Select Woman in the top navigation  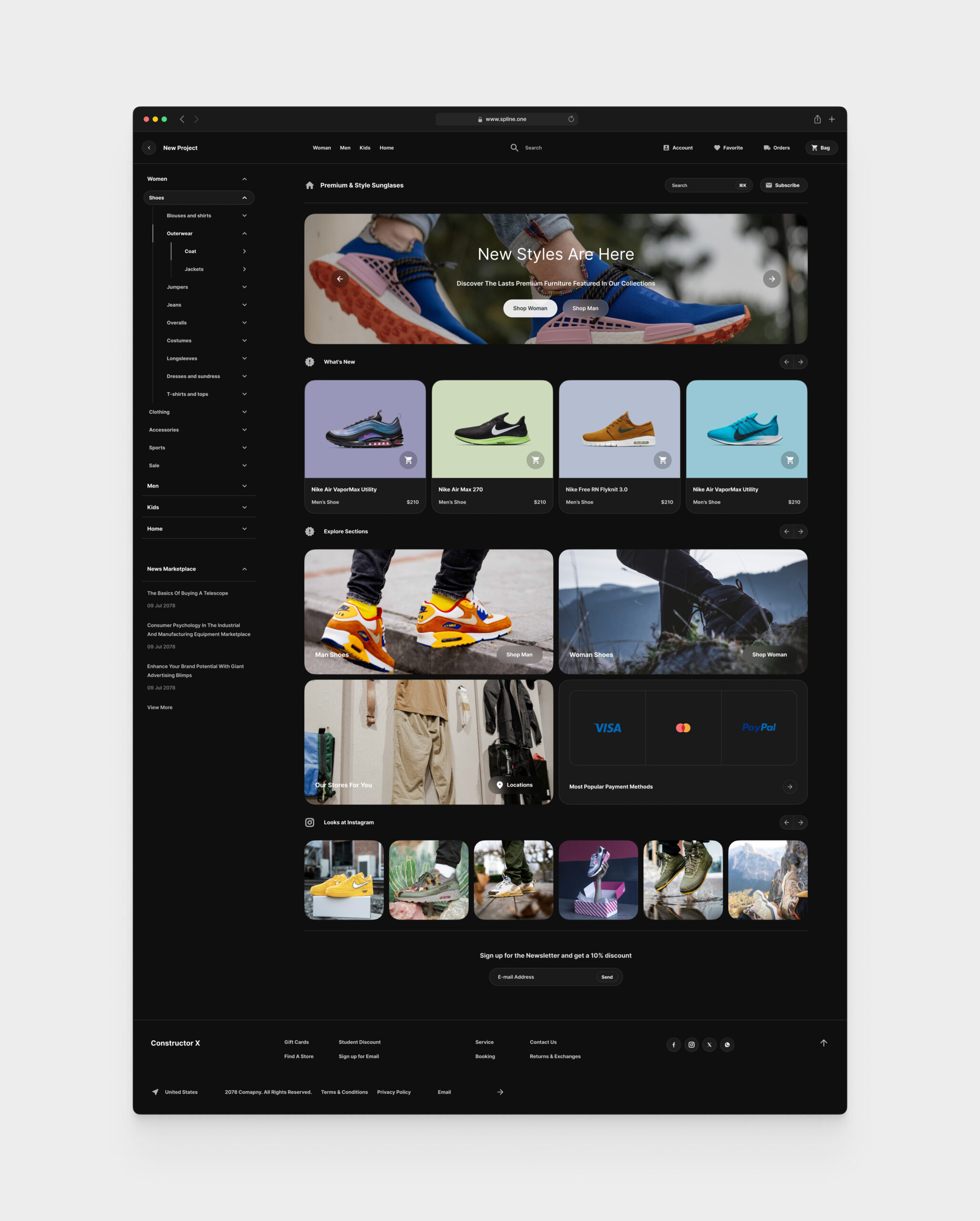point(321,148)
